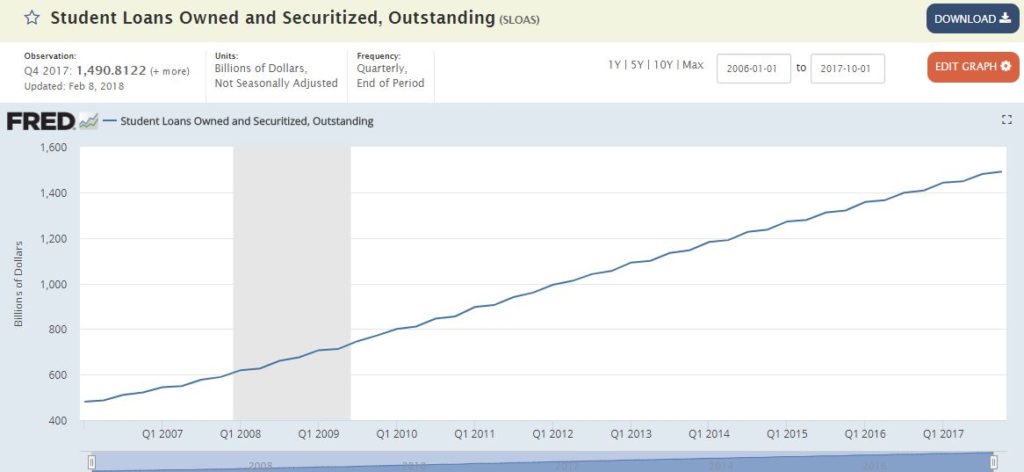Viewport: 1024px width, 472px height.
Task: Select the 1Y range
Action: (614, 65)
